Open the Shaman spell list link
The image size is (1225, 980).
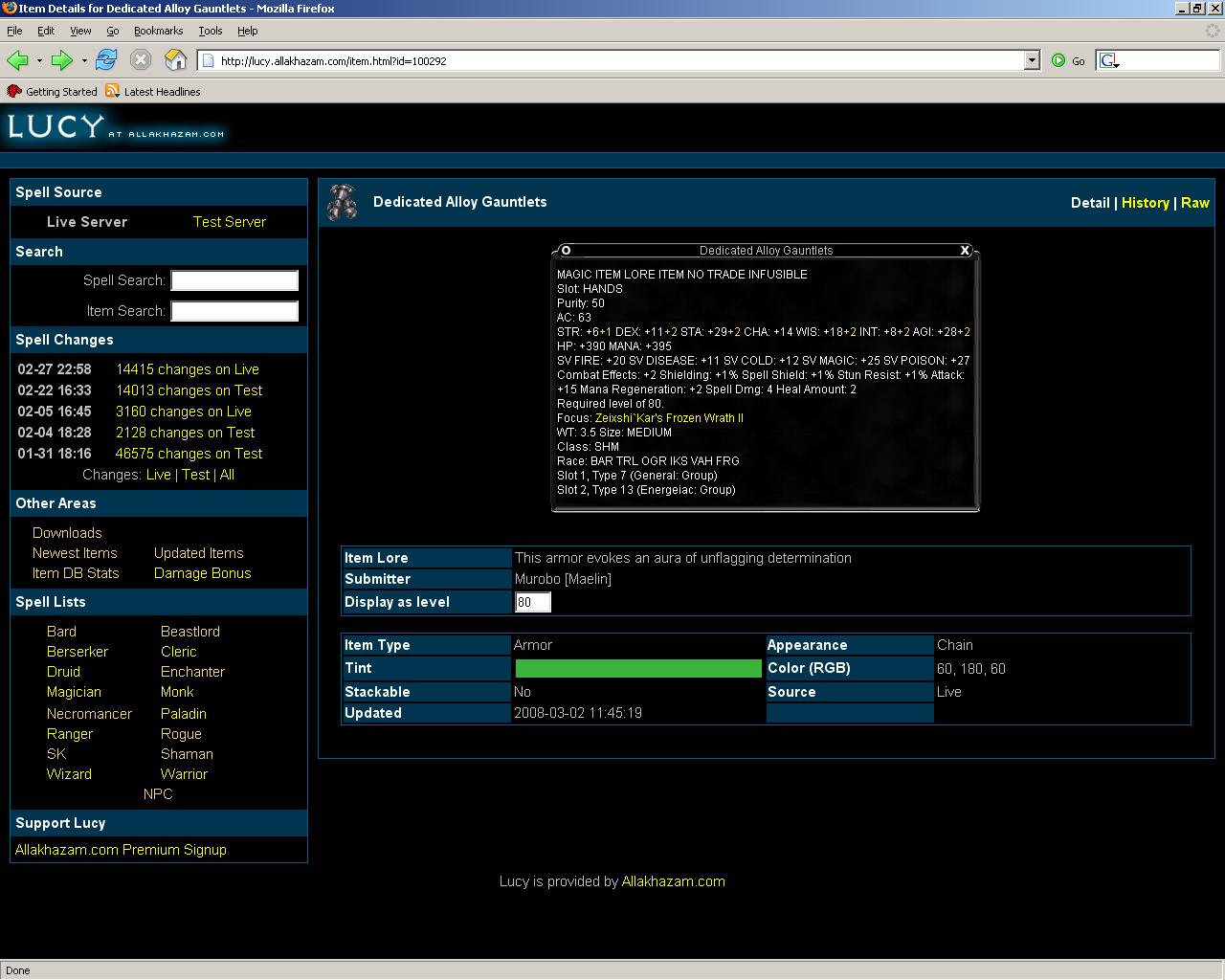(187, 754)
